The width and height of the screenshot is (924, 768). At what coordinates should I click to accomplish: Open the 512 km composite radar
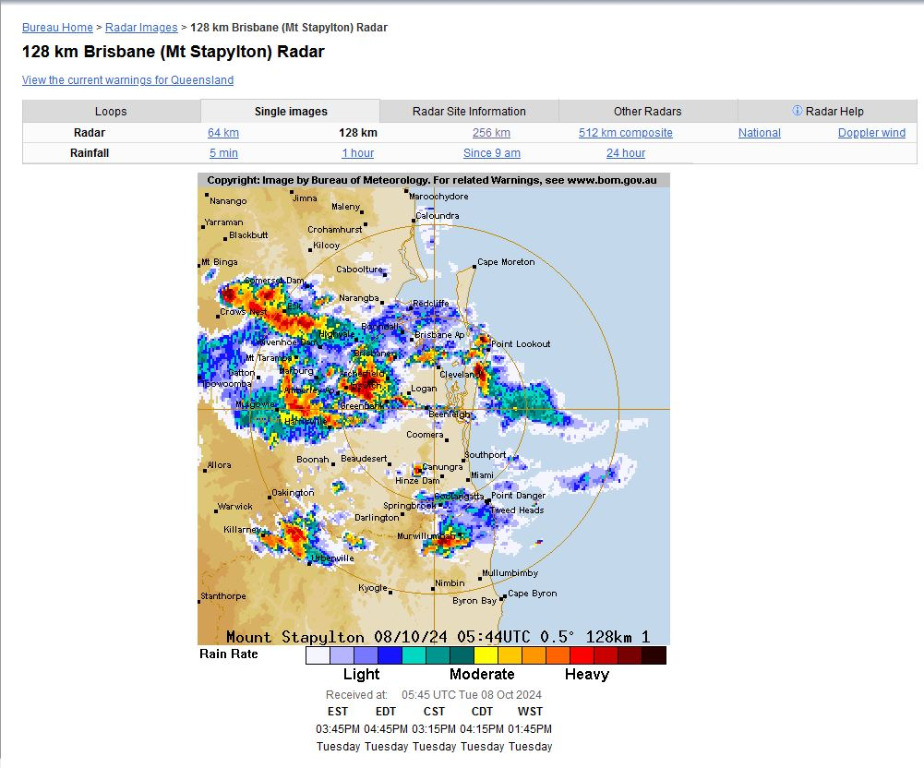(x=625, y=133)
